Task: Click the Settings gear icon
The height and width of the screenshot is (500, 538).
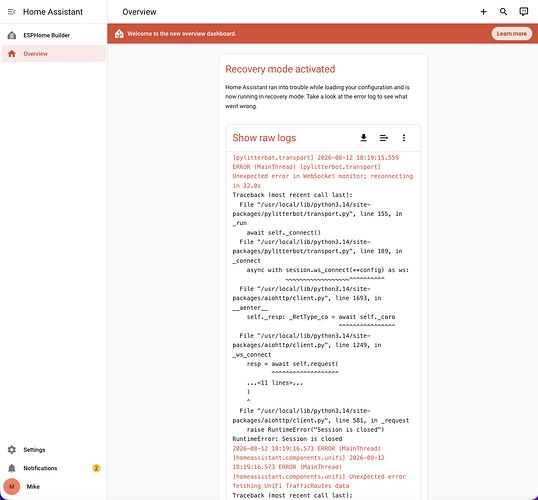Action: (12, 450)
